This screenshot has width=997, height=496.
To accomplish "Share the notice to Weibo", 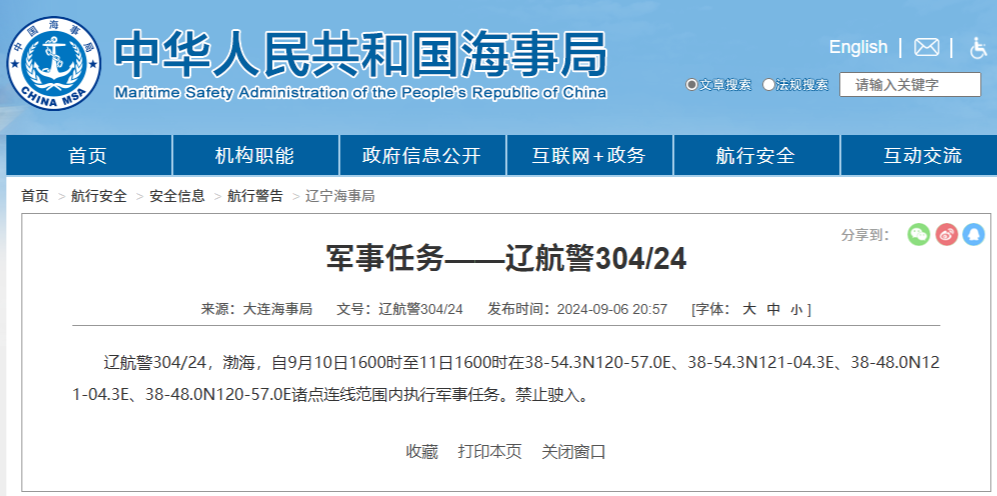I will (x=946, y=234).
